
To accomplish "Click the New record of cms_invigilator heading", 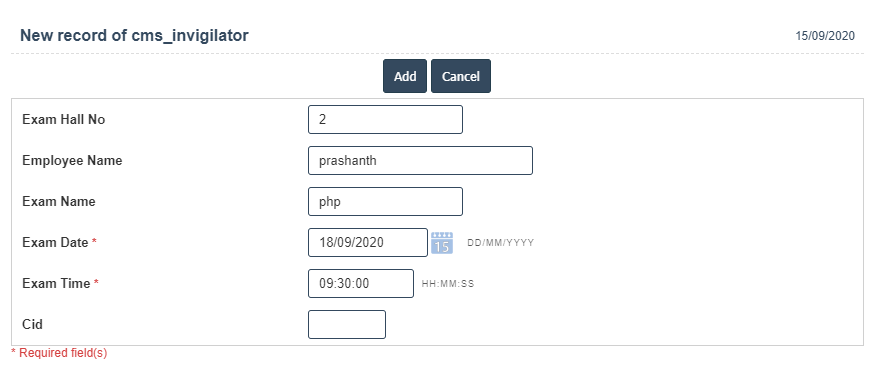I will click(134, 36).
